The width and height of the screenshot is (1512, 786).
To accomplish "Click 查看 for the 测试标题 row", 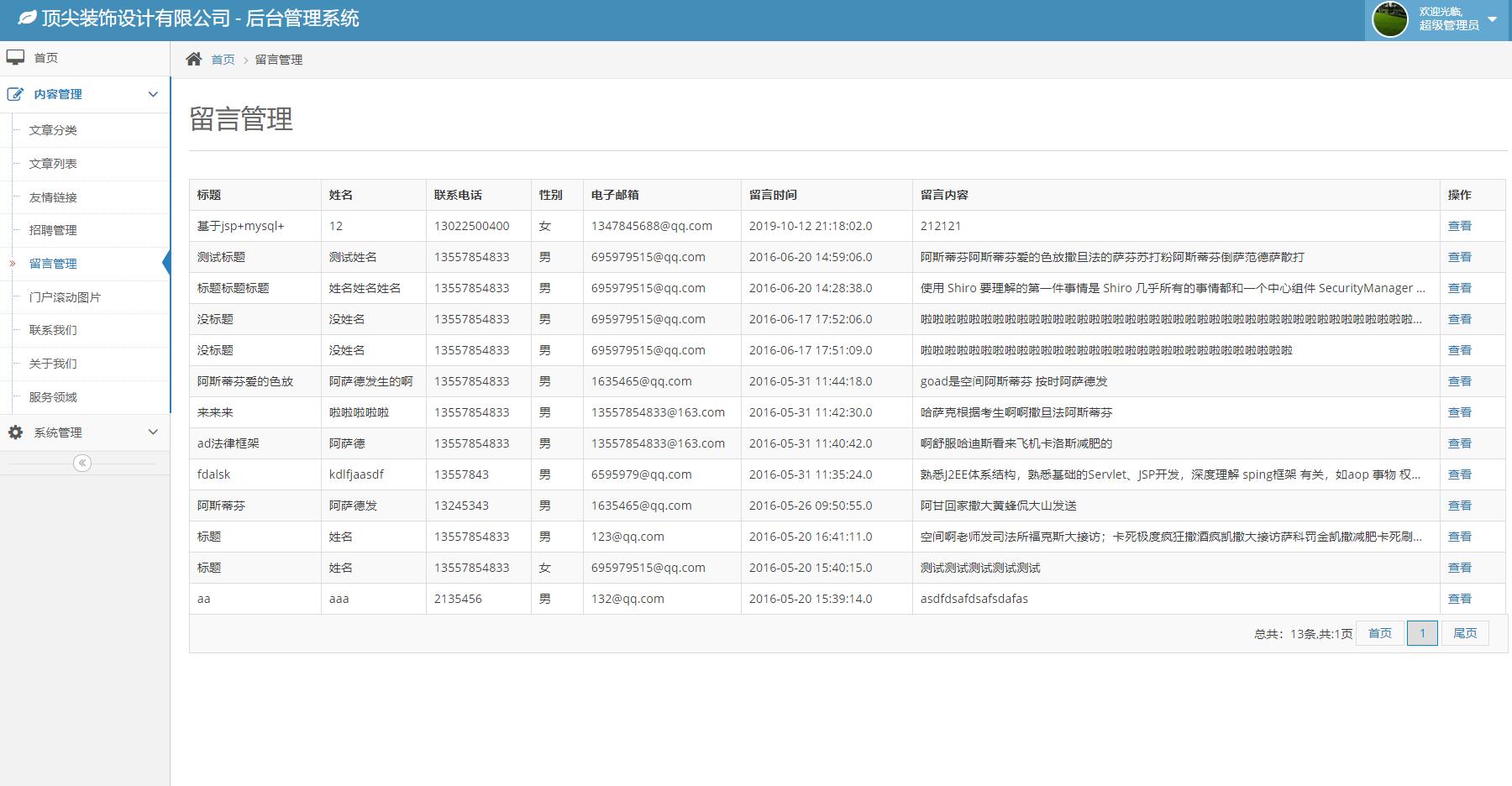I will point(1459,257).
